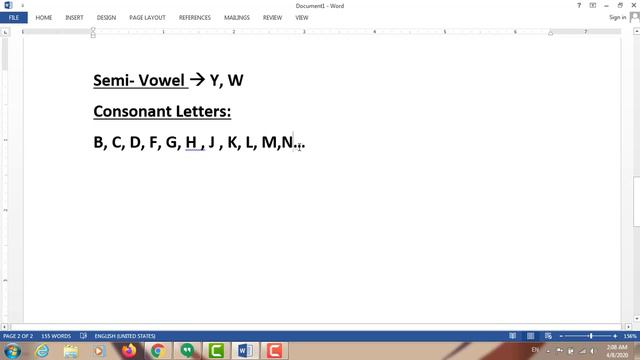Click Sign in link
This screenshot has width=640, height=360.
point(617,17)
